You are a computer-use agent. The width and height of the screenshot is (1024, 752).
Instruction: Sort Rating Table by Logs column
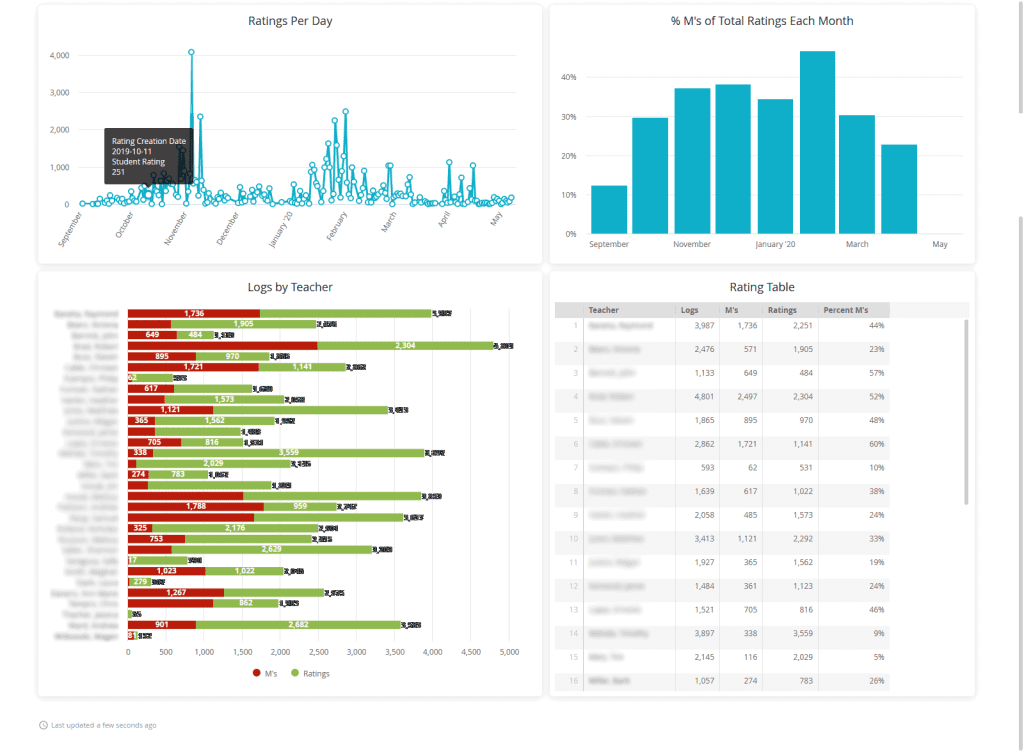[690, 310]
